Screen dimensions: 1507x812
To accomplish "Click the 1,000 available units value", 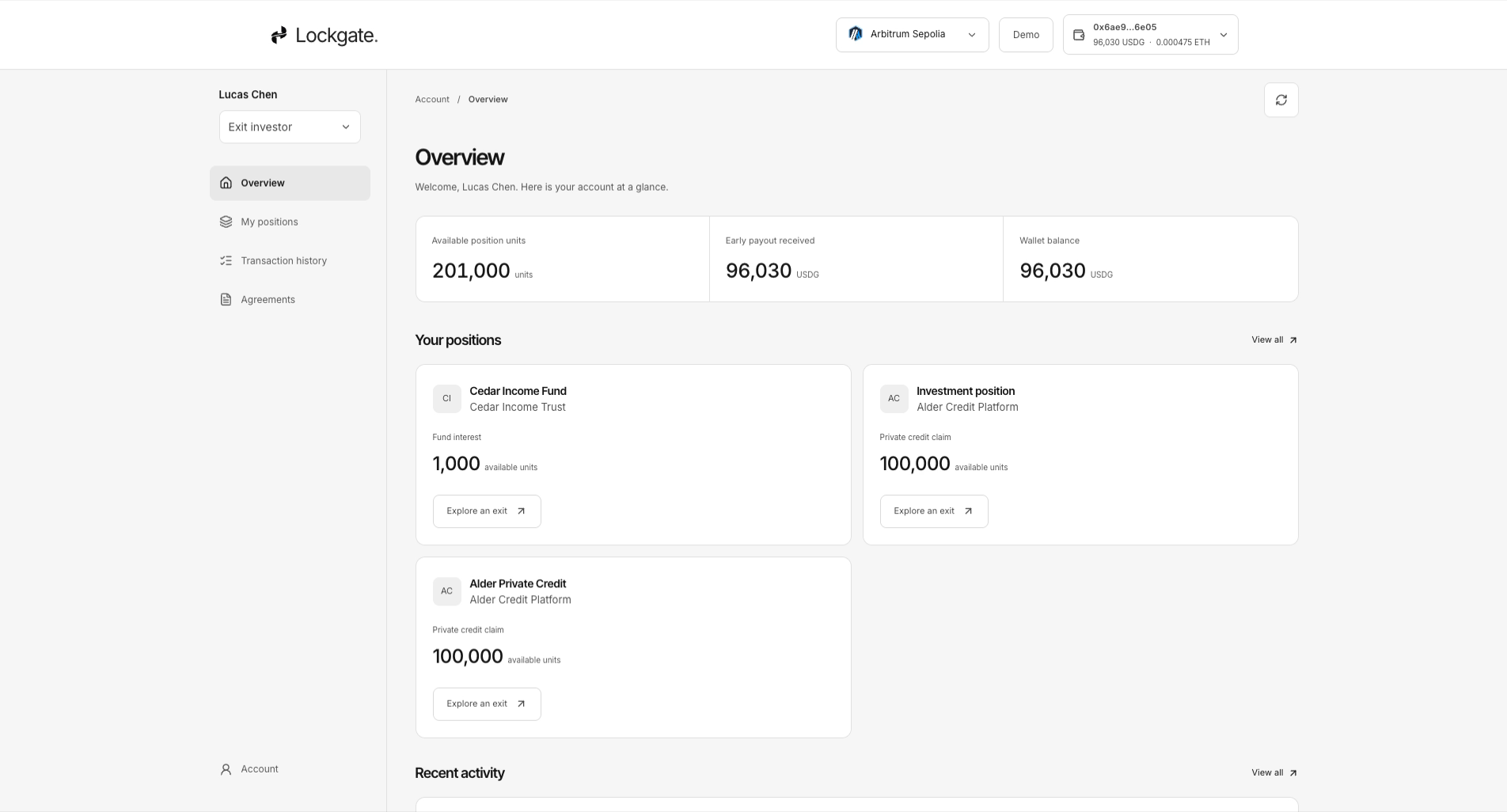I will [457, 464].
